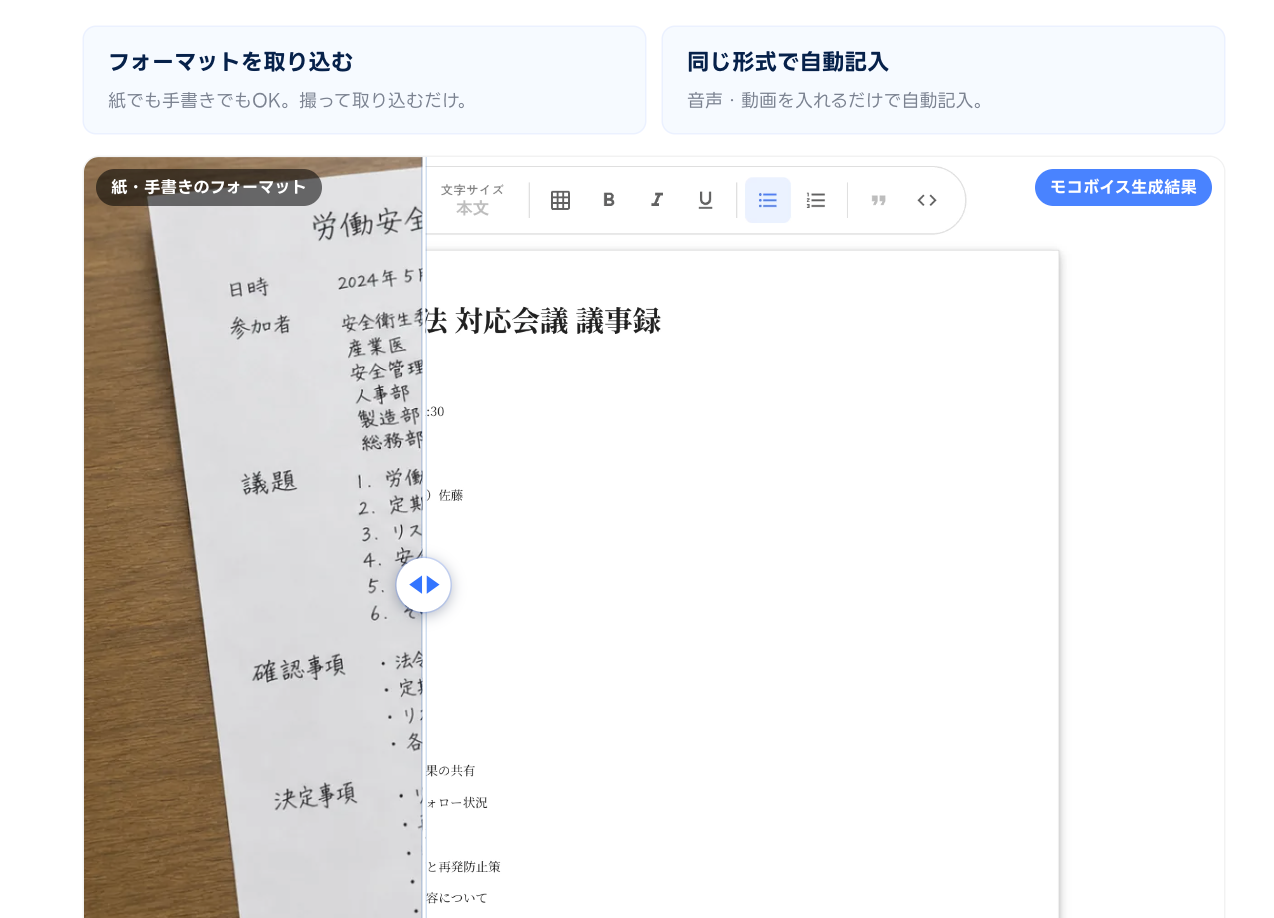
Task: Toggle italic formatting
Action: click(657, 200)
